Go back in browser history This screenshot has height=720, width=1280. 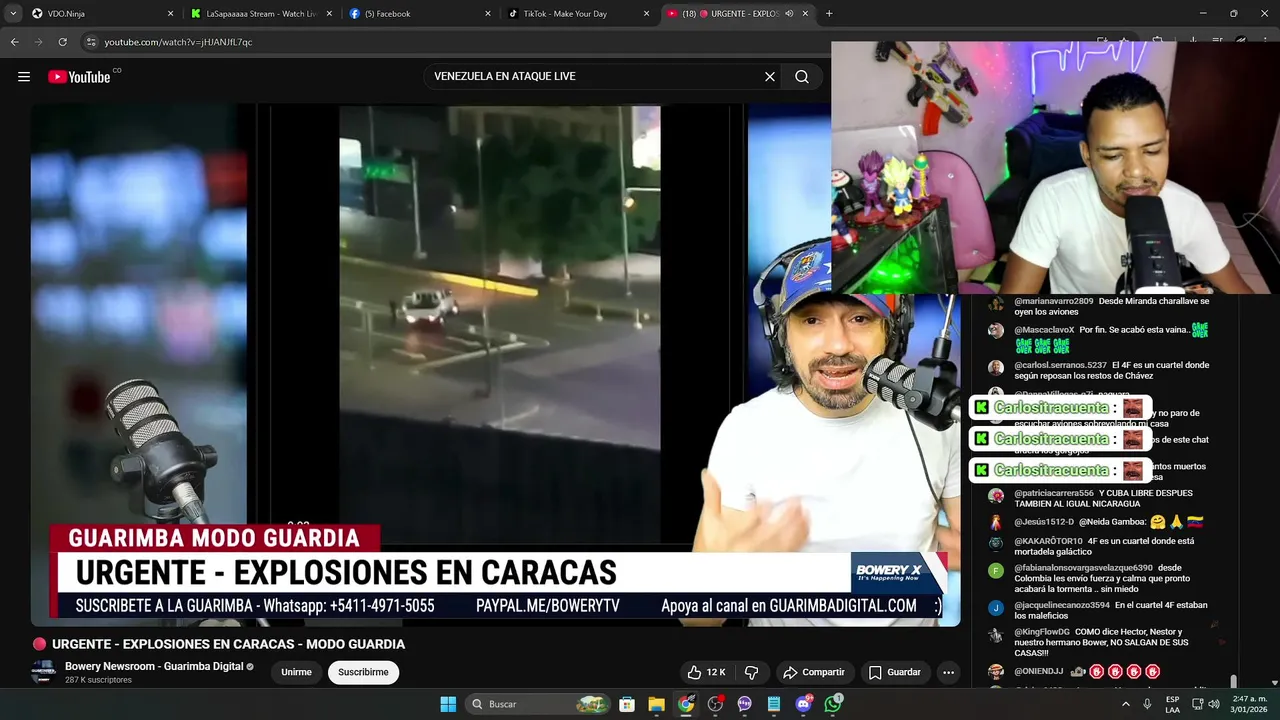[x=15, y=42]
